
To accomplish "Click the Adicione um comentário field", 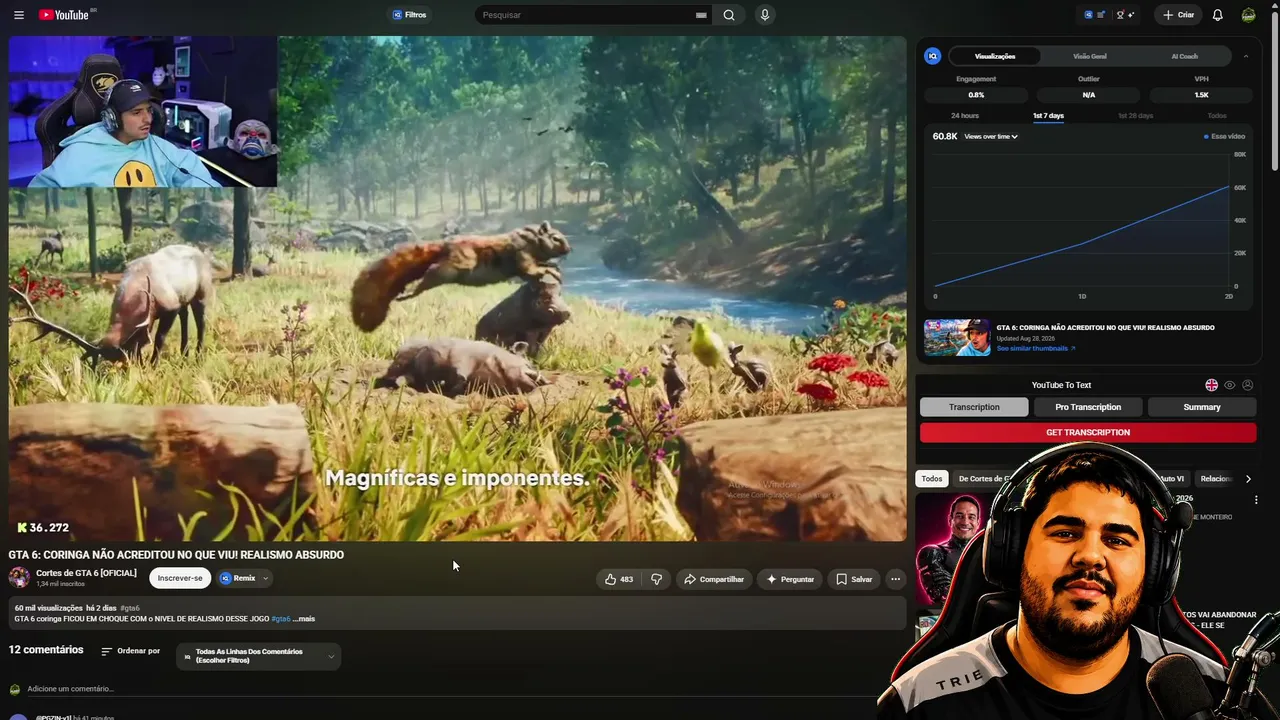I will [x=70, y=689].
